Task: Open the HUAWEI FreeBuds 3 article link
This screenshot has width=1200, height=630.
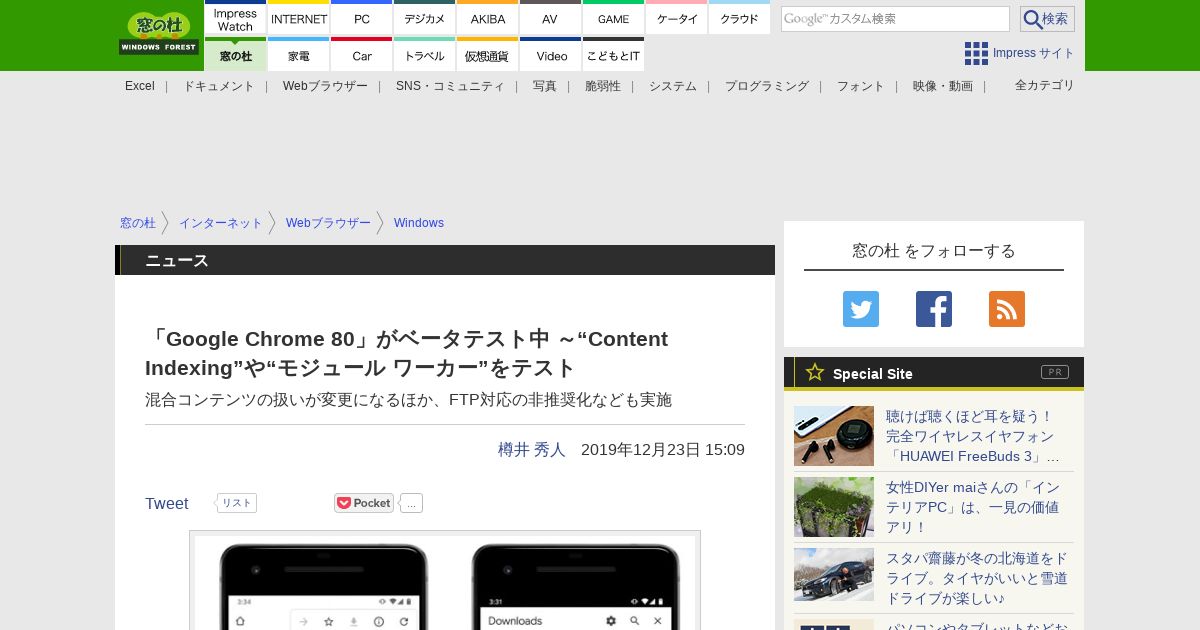Action: pyautogui.click(x=972, y=436)
